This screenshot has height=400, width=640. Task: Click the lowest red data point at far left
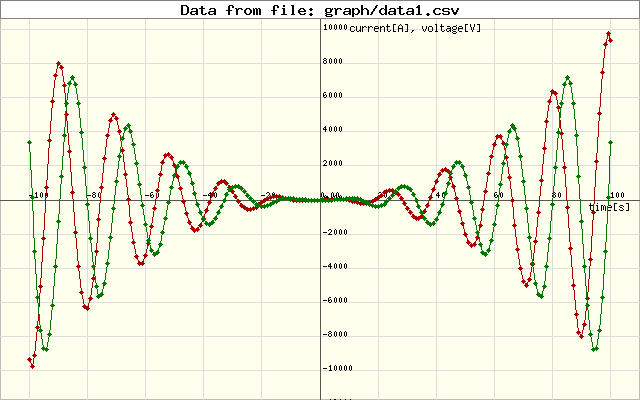click(32, 366)
